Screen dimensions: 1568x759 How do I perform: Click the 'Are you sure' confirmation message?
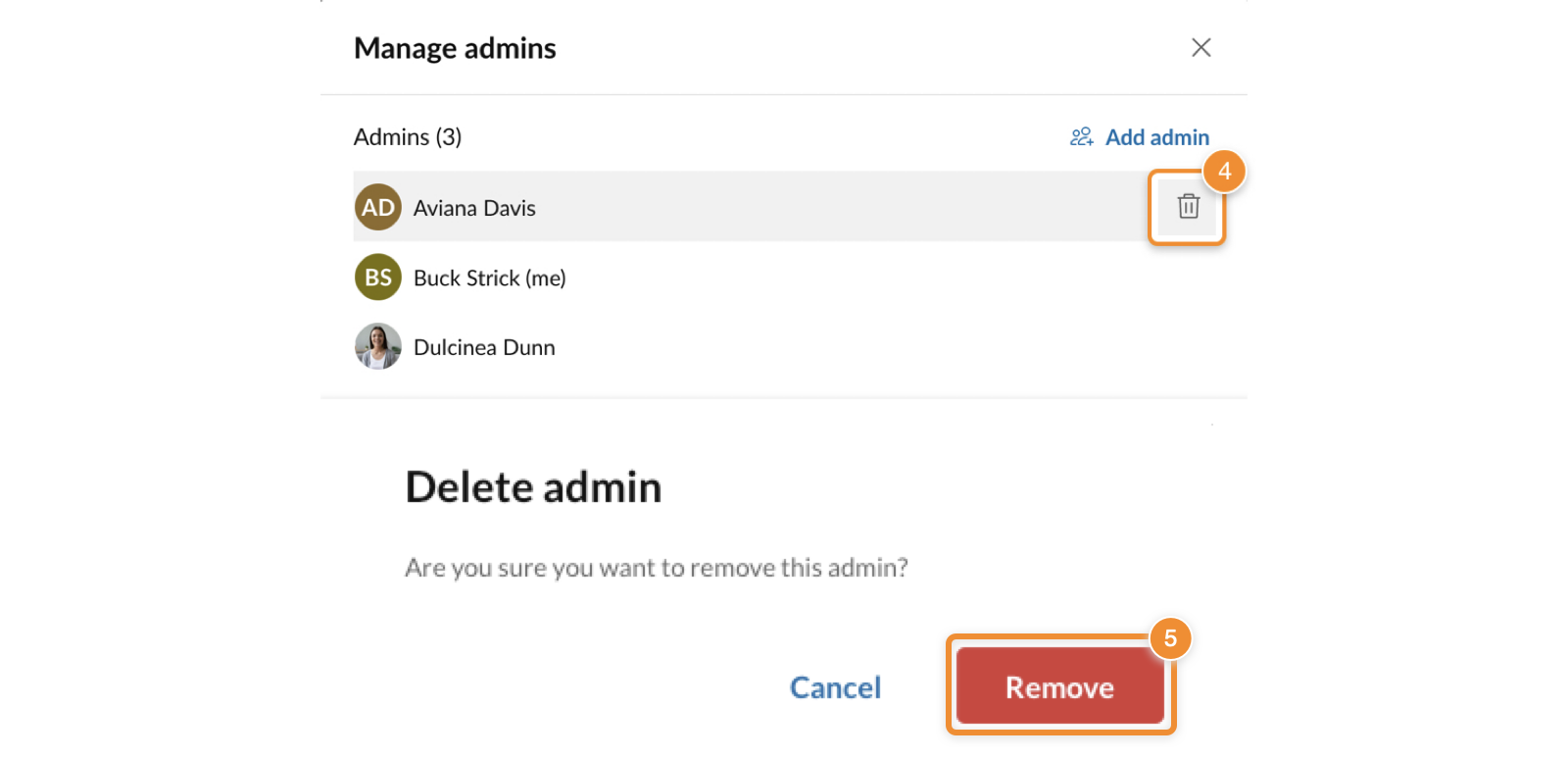tap(656, 568)
